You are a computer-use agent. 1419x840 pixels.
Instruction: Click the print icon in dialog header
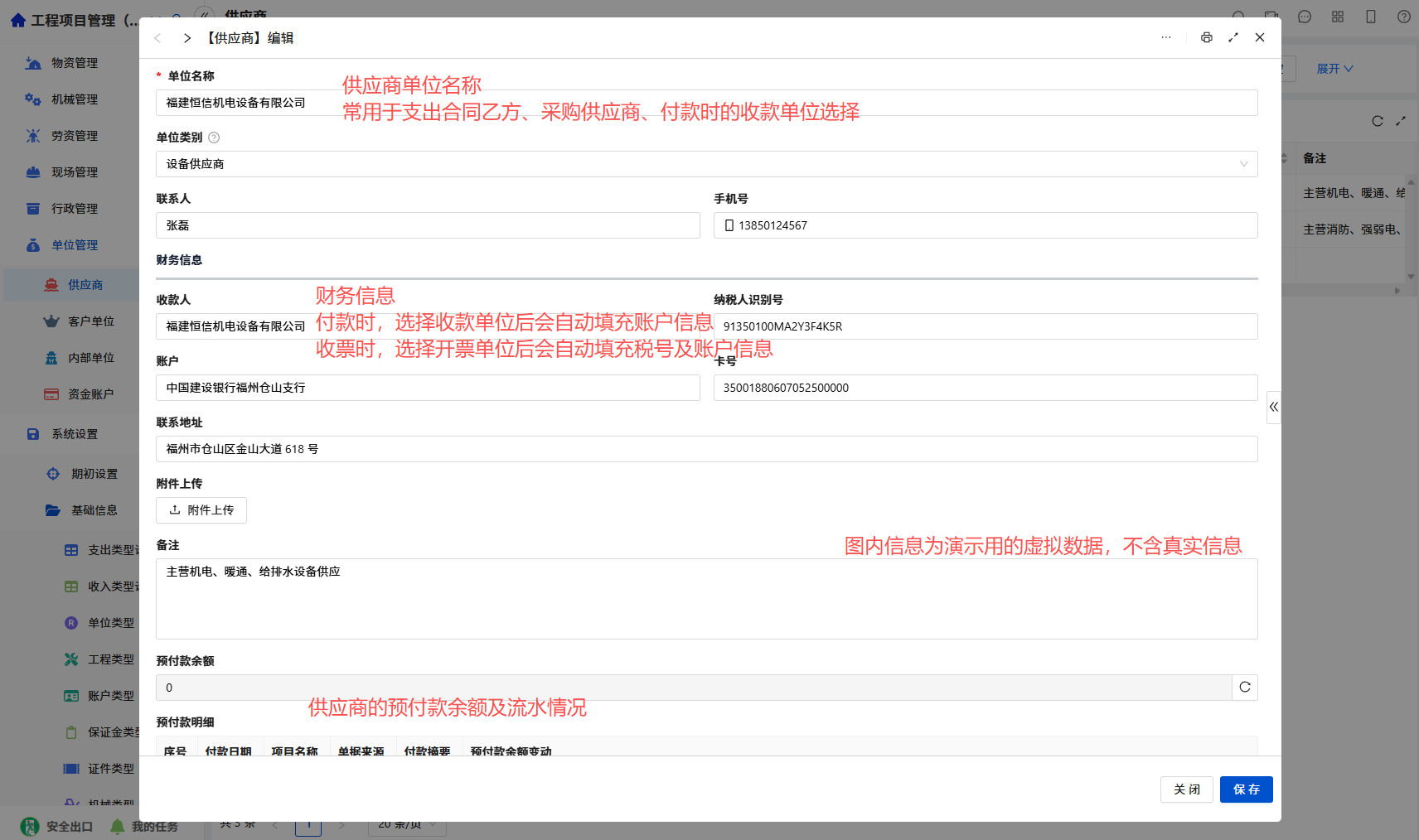click(1207, 37)
